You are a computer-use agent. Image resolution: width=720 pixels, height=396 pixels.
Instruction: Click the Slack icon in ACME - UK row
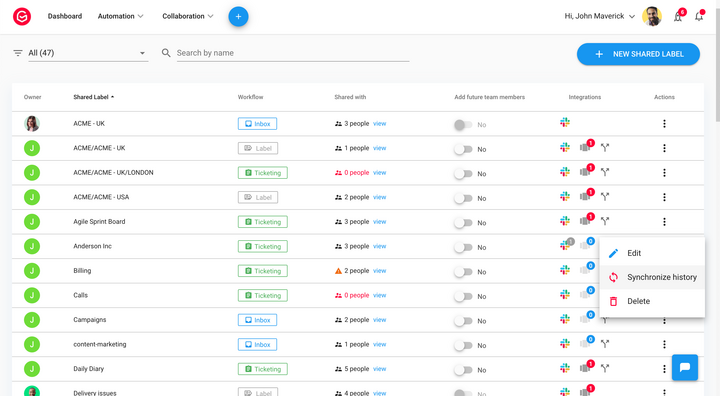[565, 123]
